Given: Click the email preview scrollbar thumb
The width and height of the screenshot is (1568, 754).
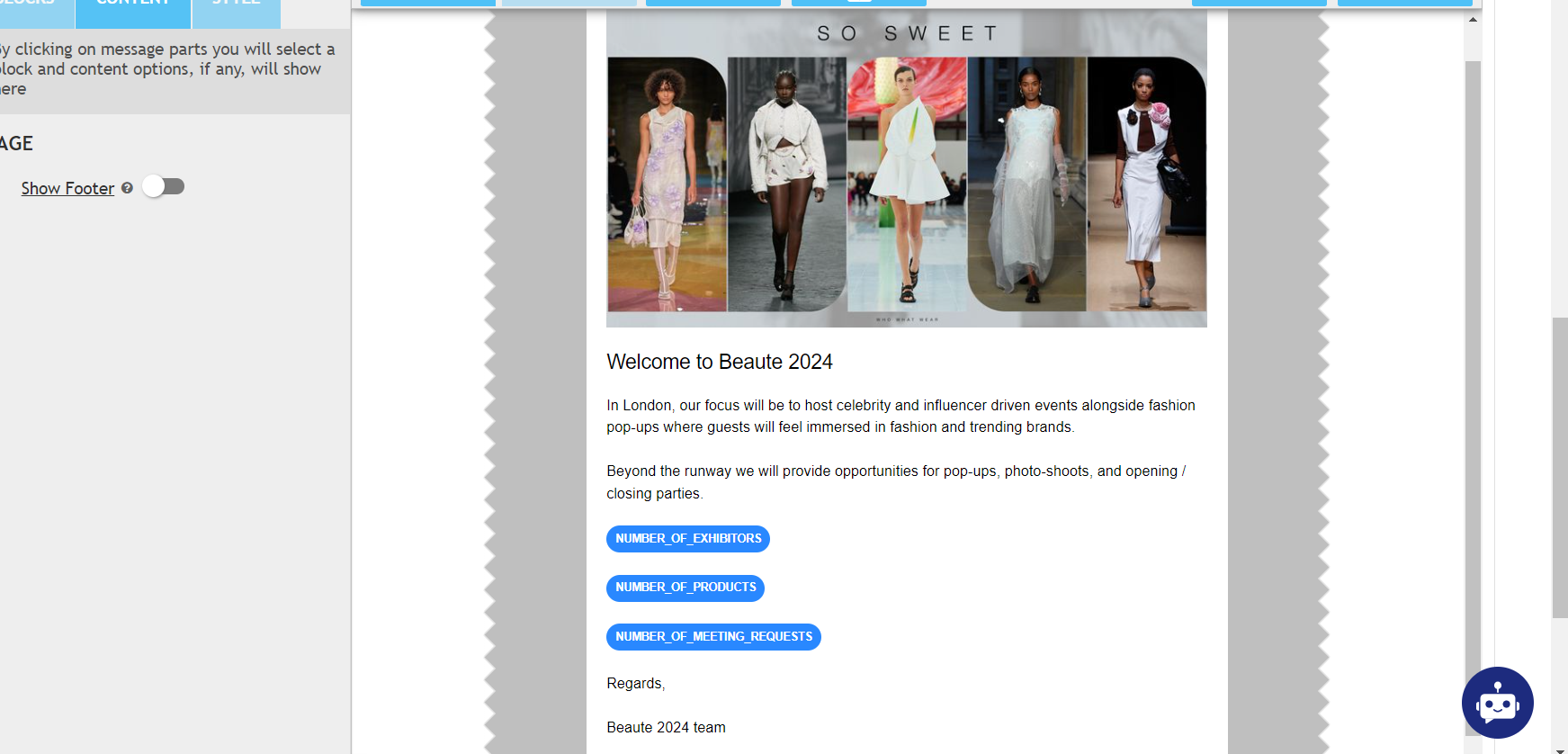Looking at the screenshot, I should (x=1473, y=360).
